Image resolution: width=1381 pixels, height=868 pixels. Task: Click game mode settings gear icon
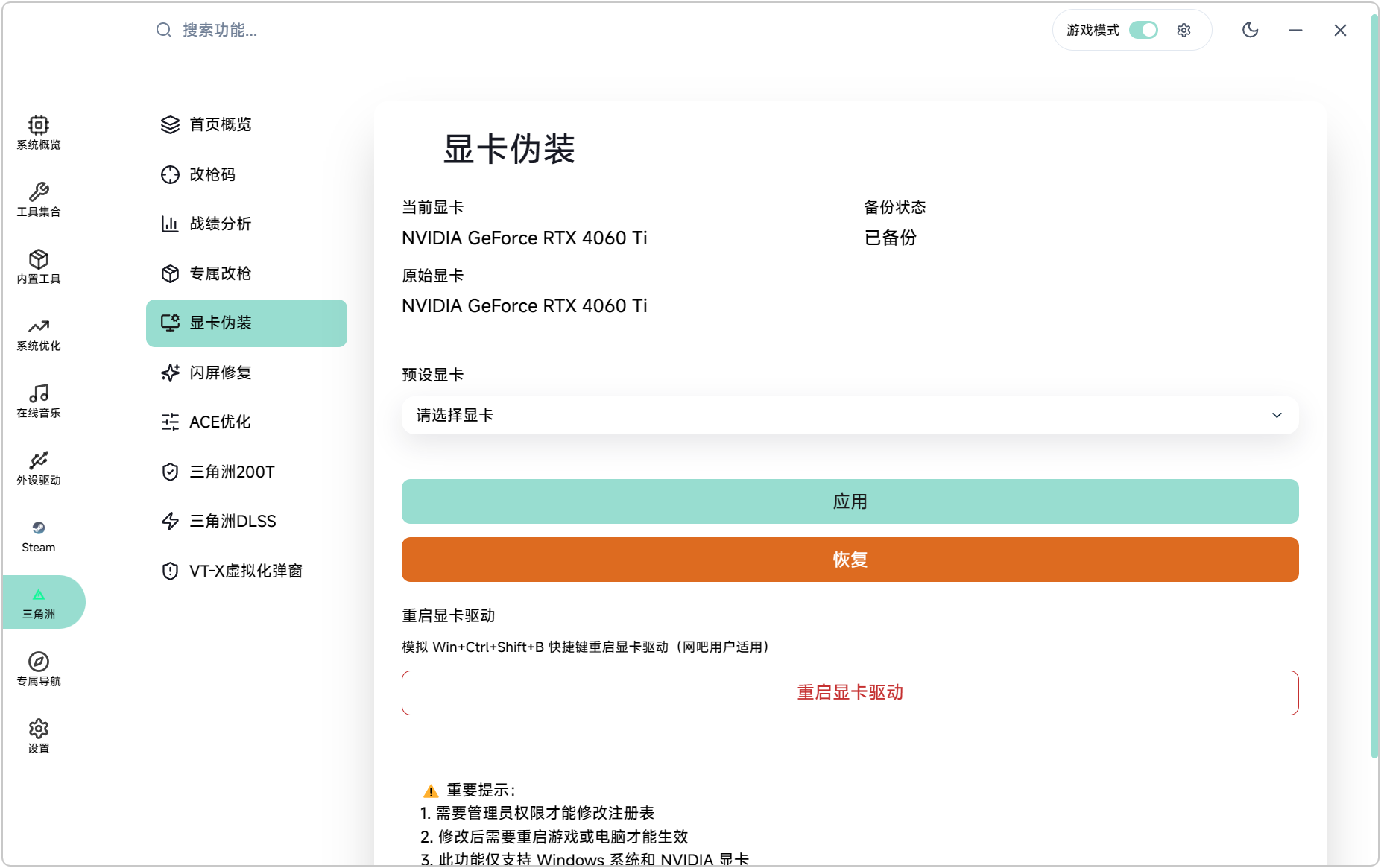tap(1184, 30)
